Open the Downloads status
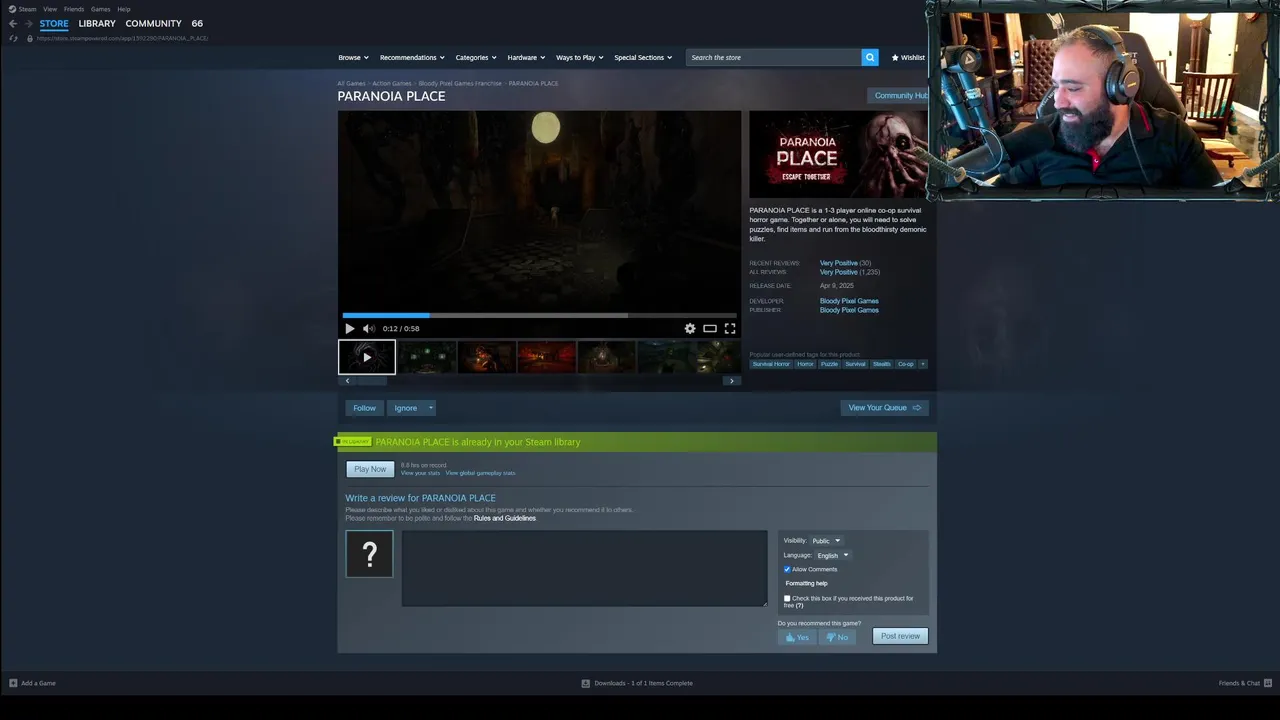 coord(637,683)
